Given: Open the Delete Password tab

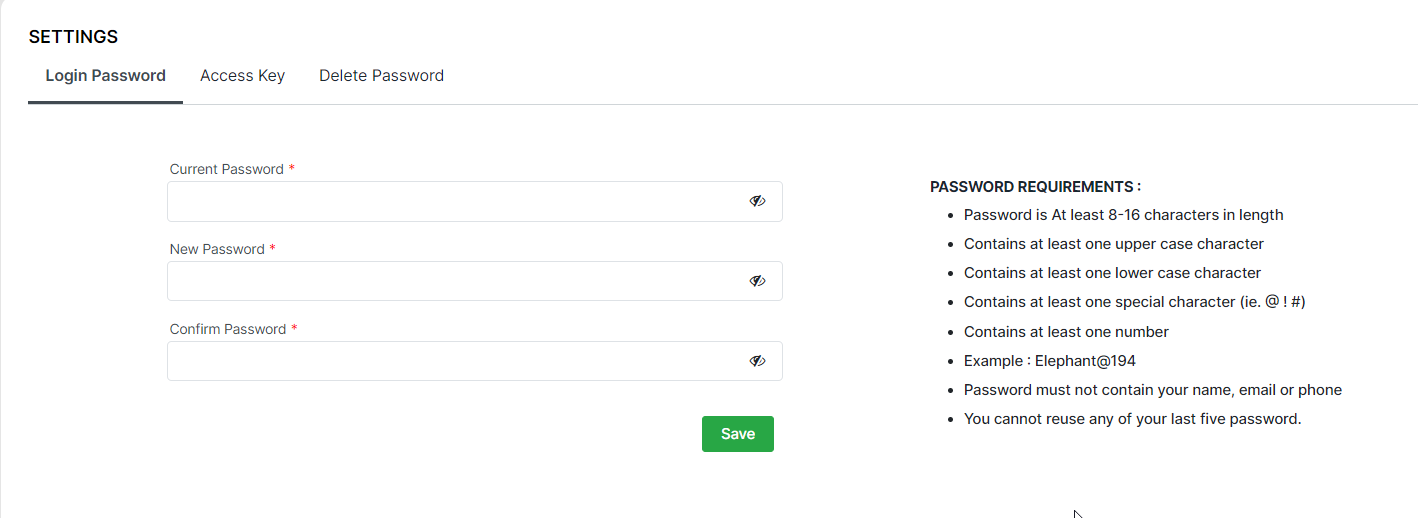Looking at the screenshot, I should click(x=381, y=76).
